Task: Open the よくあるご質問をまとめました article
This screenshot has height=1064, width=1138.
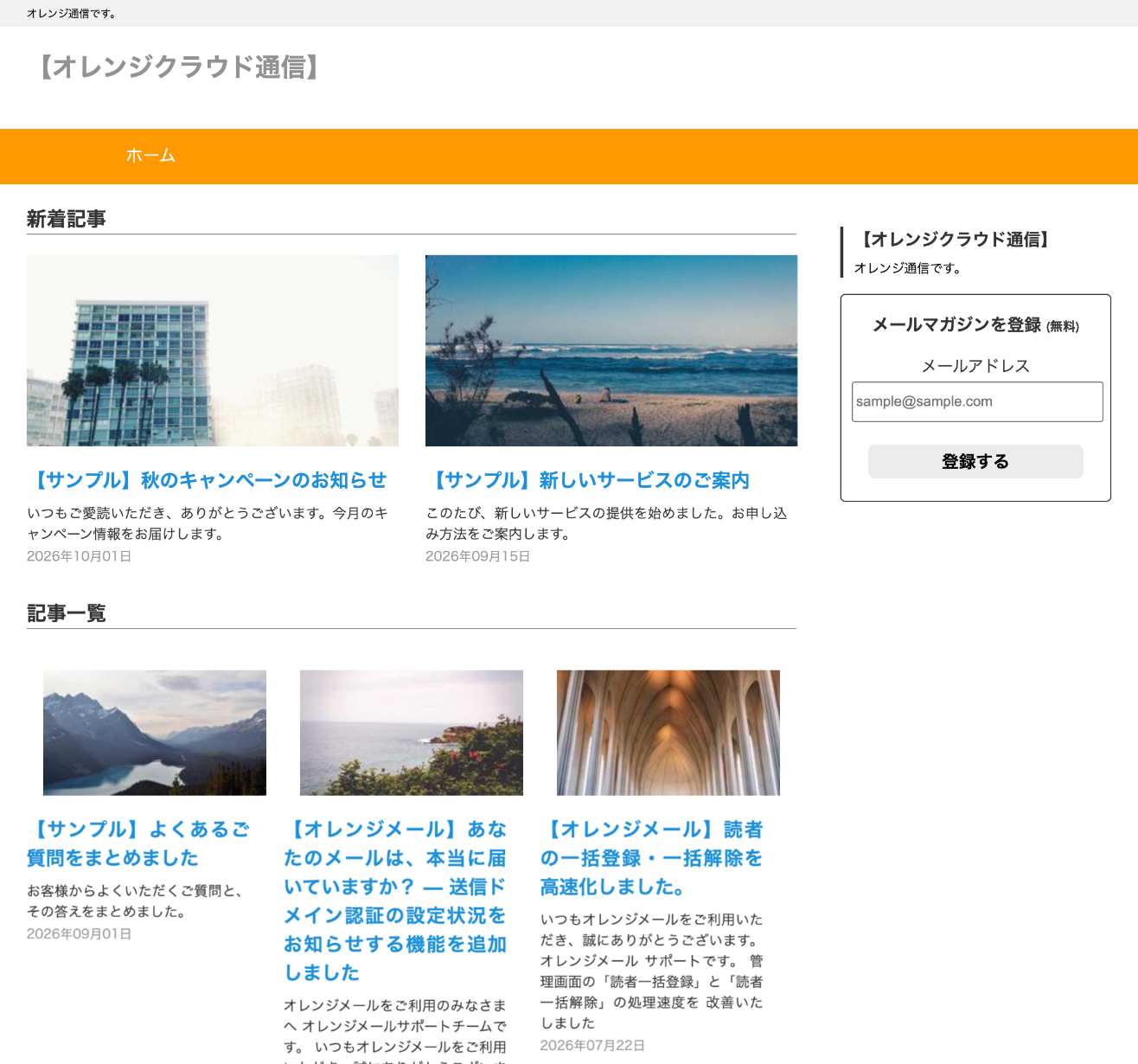Action: 138,843
